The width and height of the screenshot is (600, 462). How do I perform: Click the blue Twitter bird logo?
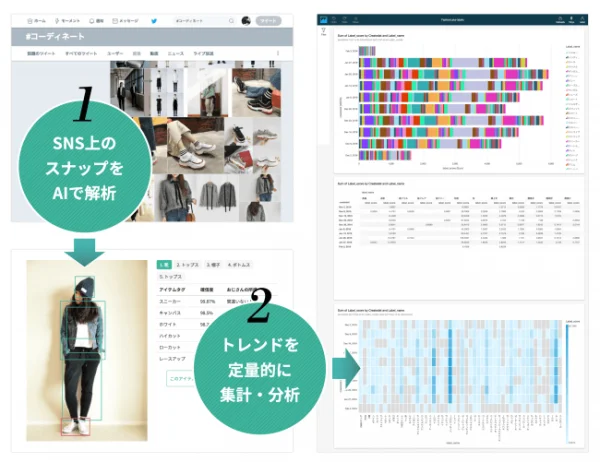tap(154, 21)
